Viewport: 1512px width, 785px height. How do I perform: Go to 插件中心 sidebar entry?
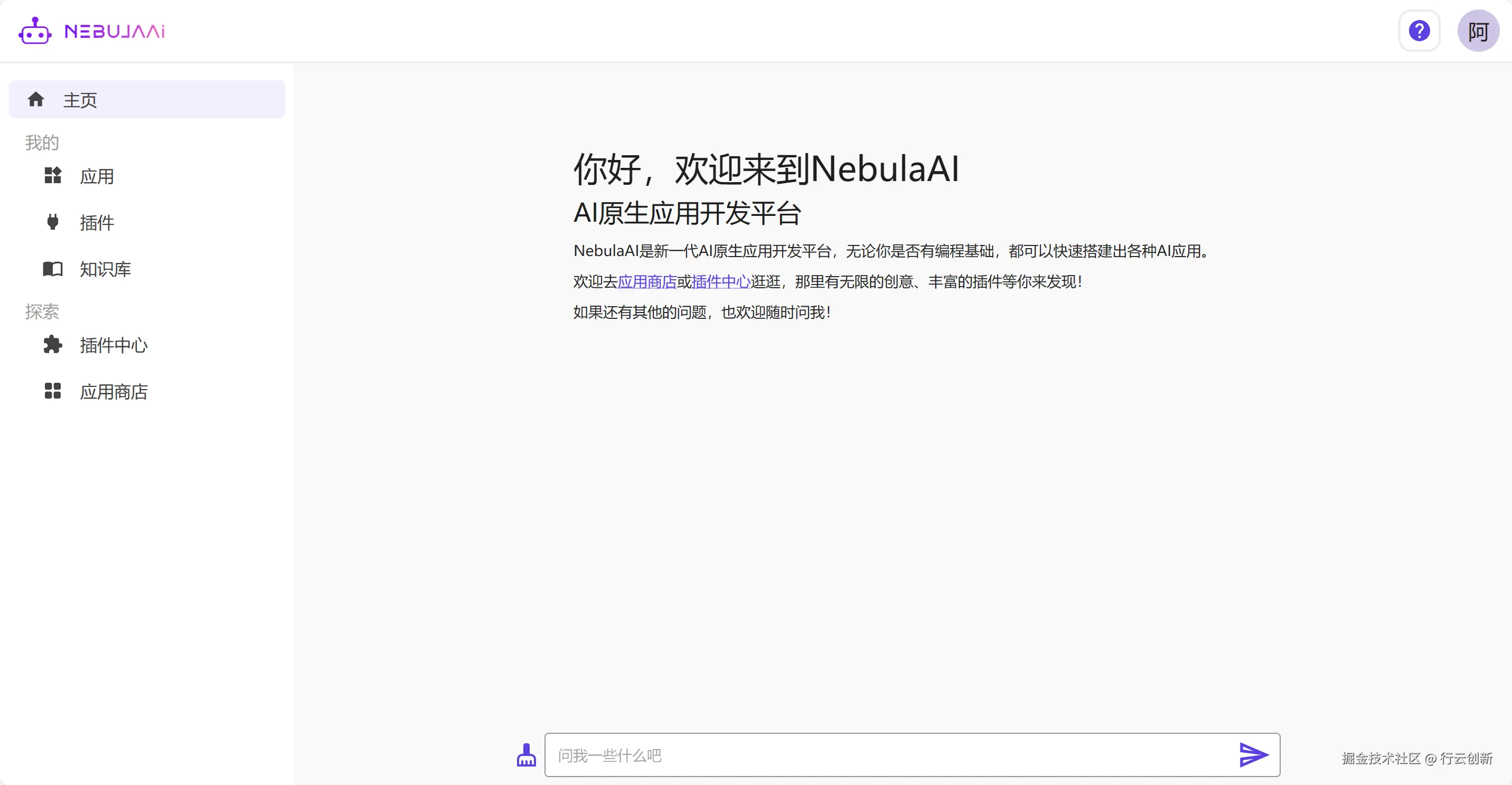tap(114, 345)
